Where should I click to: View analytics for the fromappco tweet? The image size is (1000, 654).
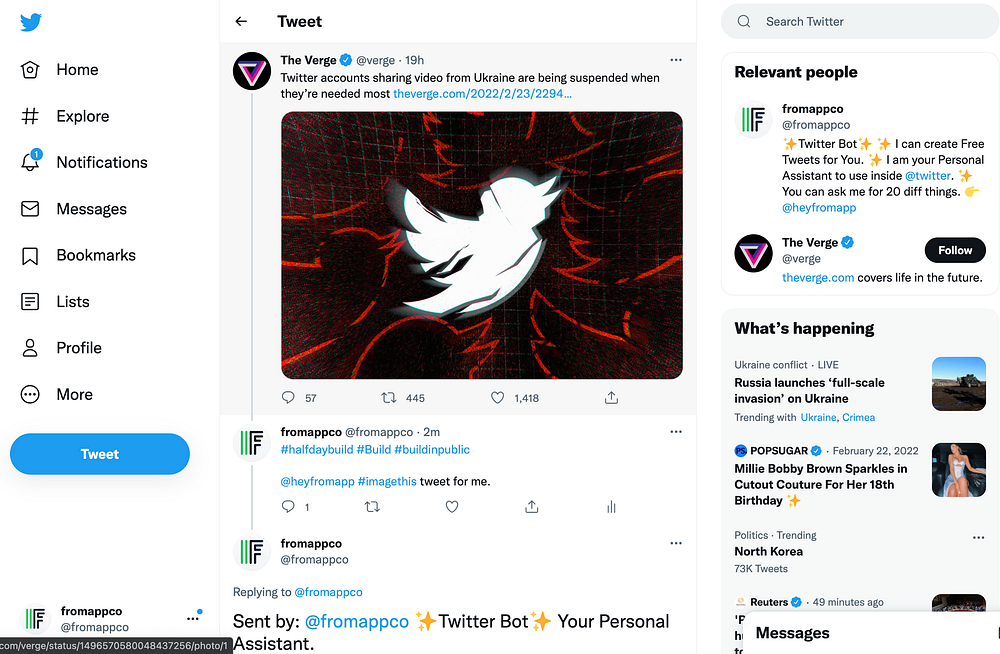(611, 507)
